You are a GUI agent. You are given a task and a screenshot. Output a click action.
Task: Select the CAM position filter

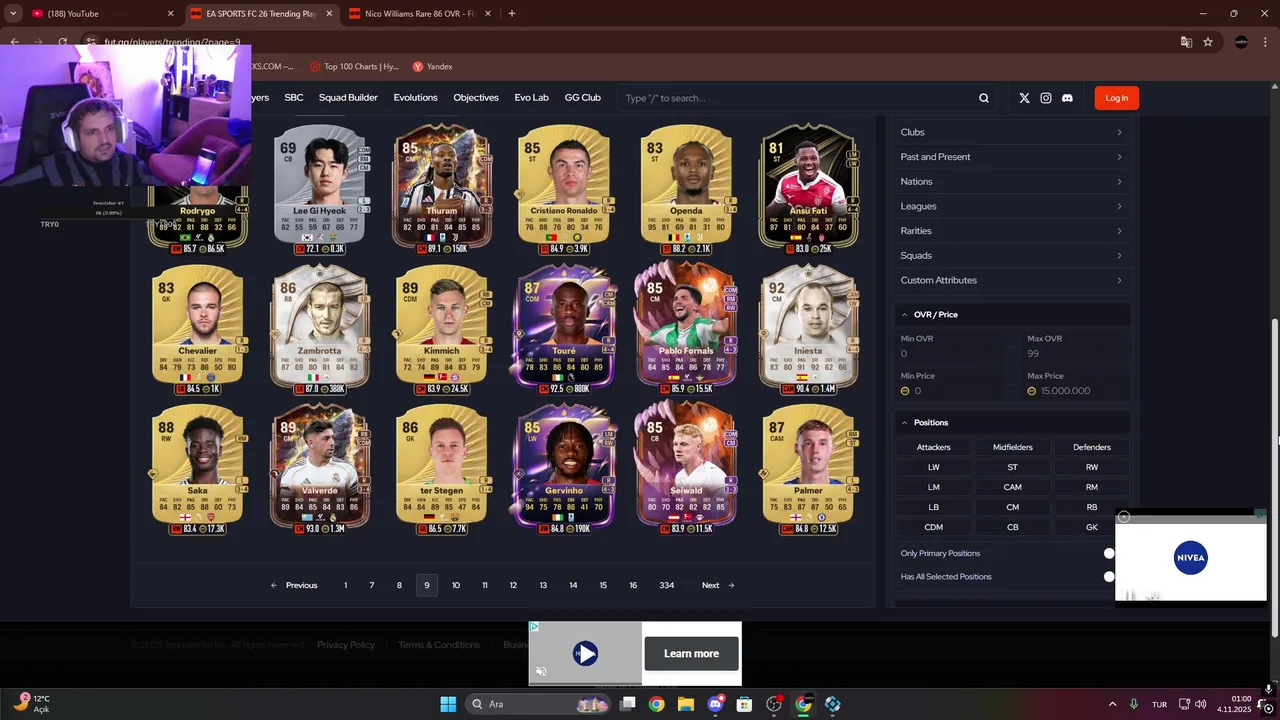1012,487
